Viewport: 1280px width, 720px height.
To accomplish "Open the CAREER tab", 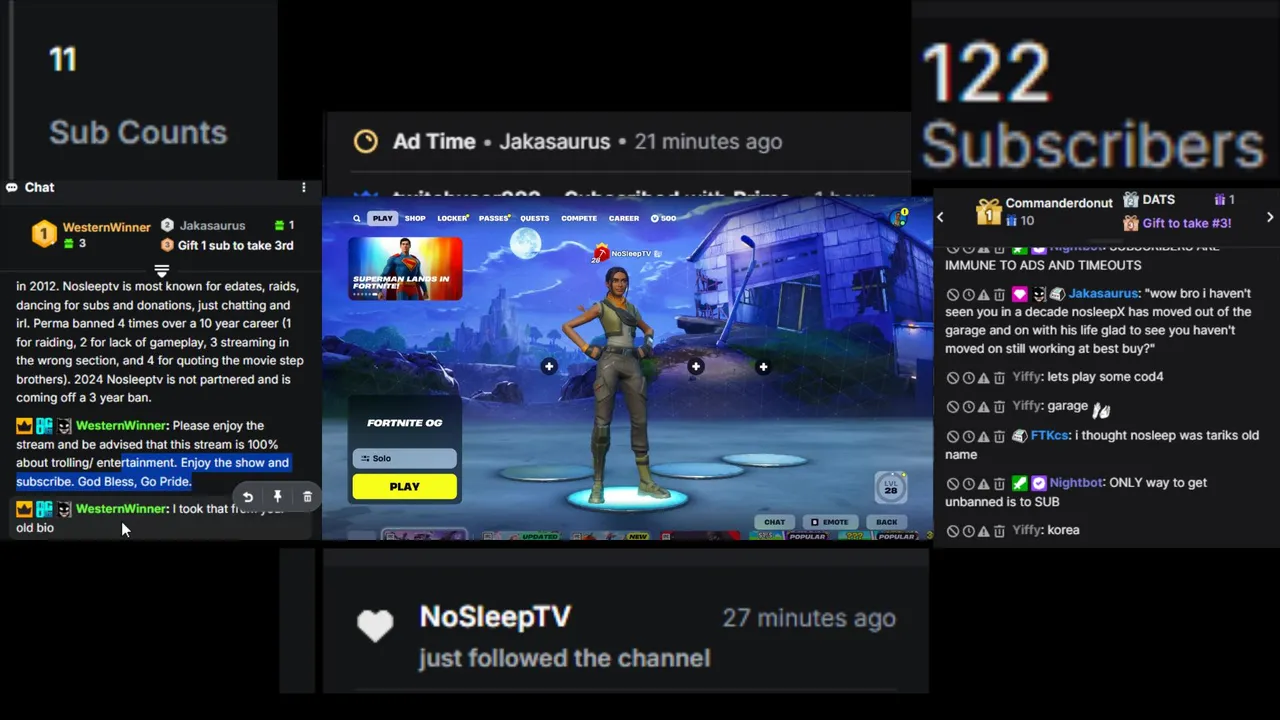I will 624,218.
